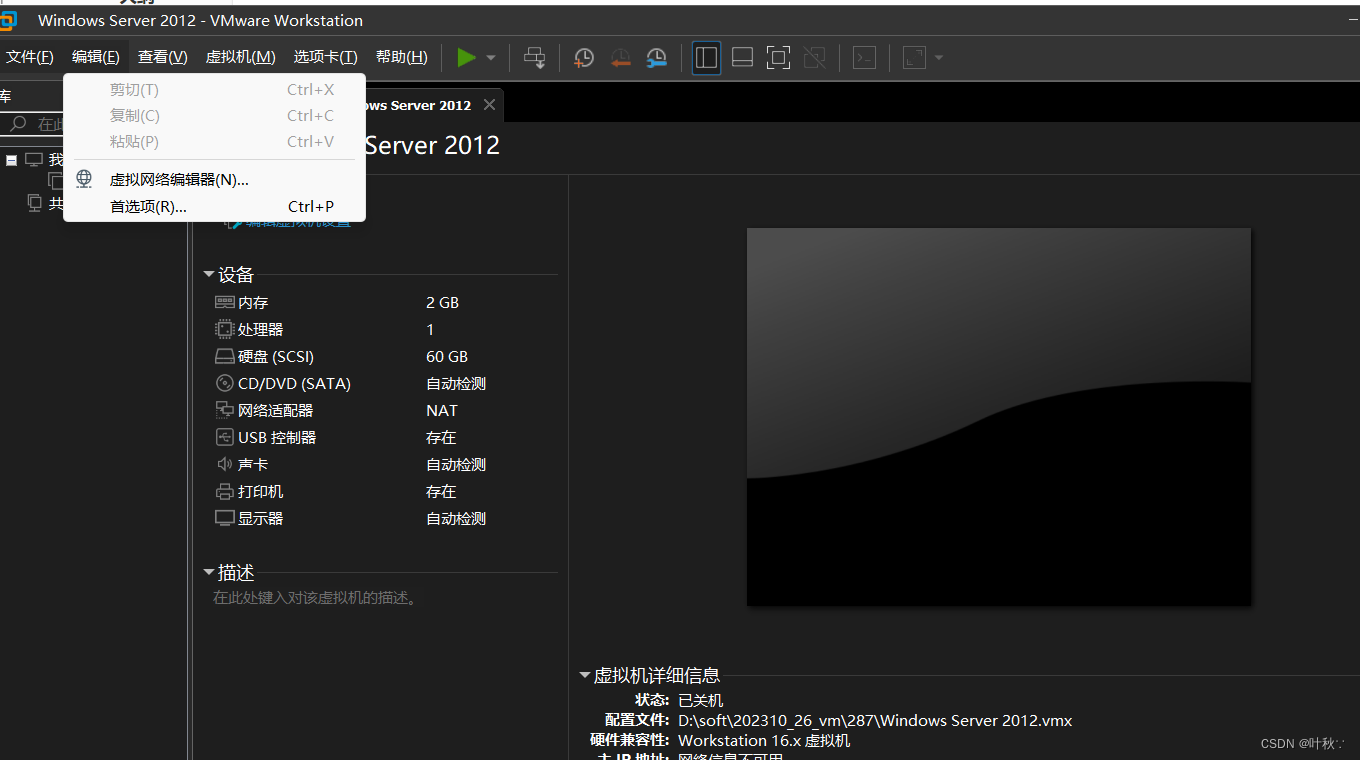Open the snapshot manager
This screenshot has width=1360, height=760.
tap(656, 58)
